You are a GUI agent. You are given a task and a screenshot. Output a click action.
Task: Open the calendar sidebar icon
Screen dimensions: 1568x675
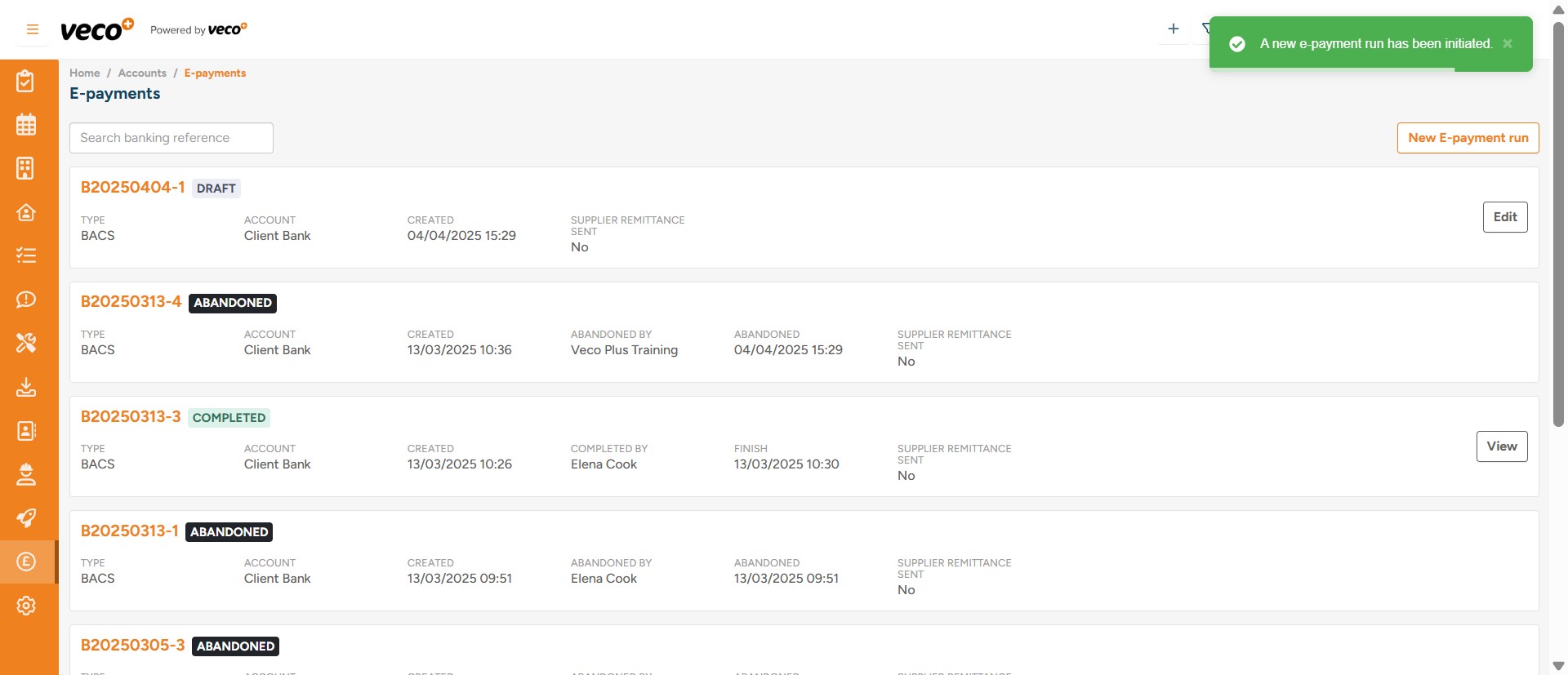pos(26,125)
